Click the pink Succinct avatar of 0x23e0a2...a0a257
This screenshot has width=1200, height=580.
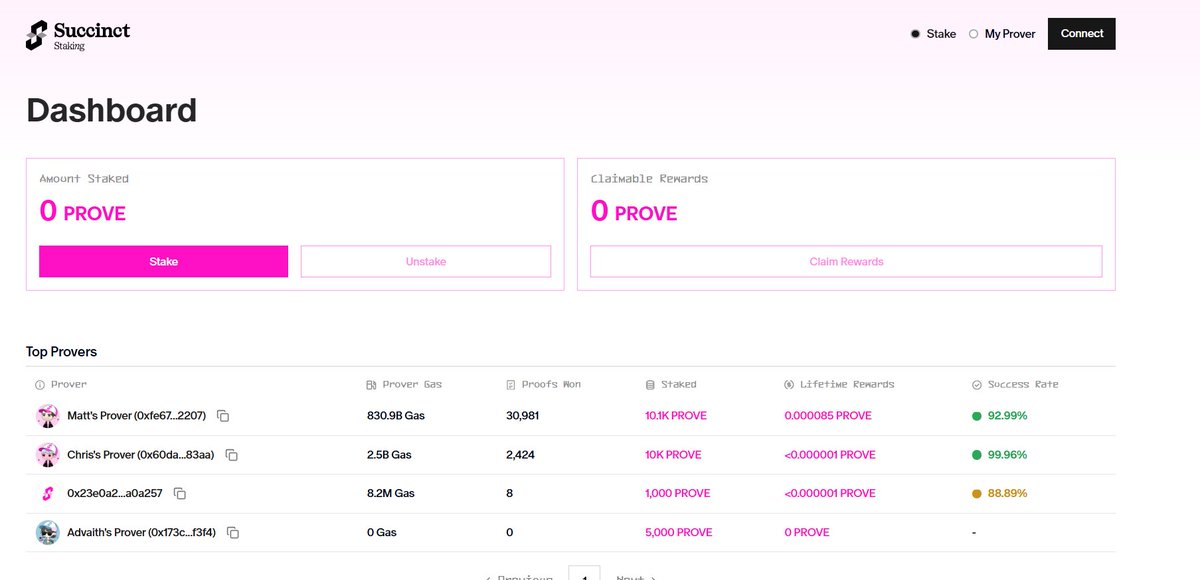click(x=47, y=494)
